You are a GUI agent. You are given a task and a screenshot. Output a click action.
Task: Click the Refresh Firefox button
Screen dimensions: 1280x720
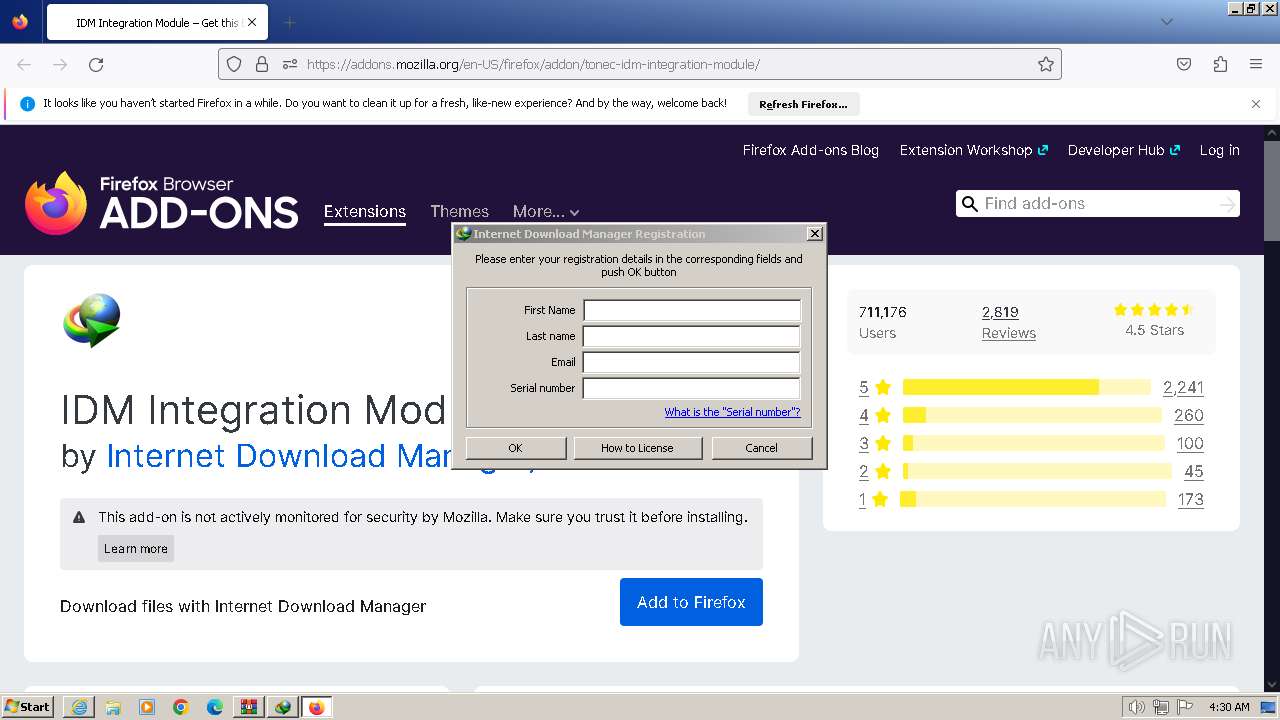(803, 104)
